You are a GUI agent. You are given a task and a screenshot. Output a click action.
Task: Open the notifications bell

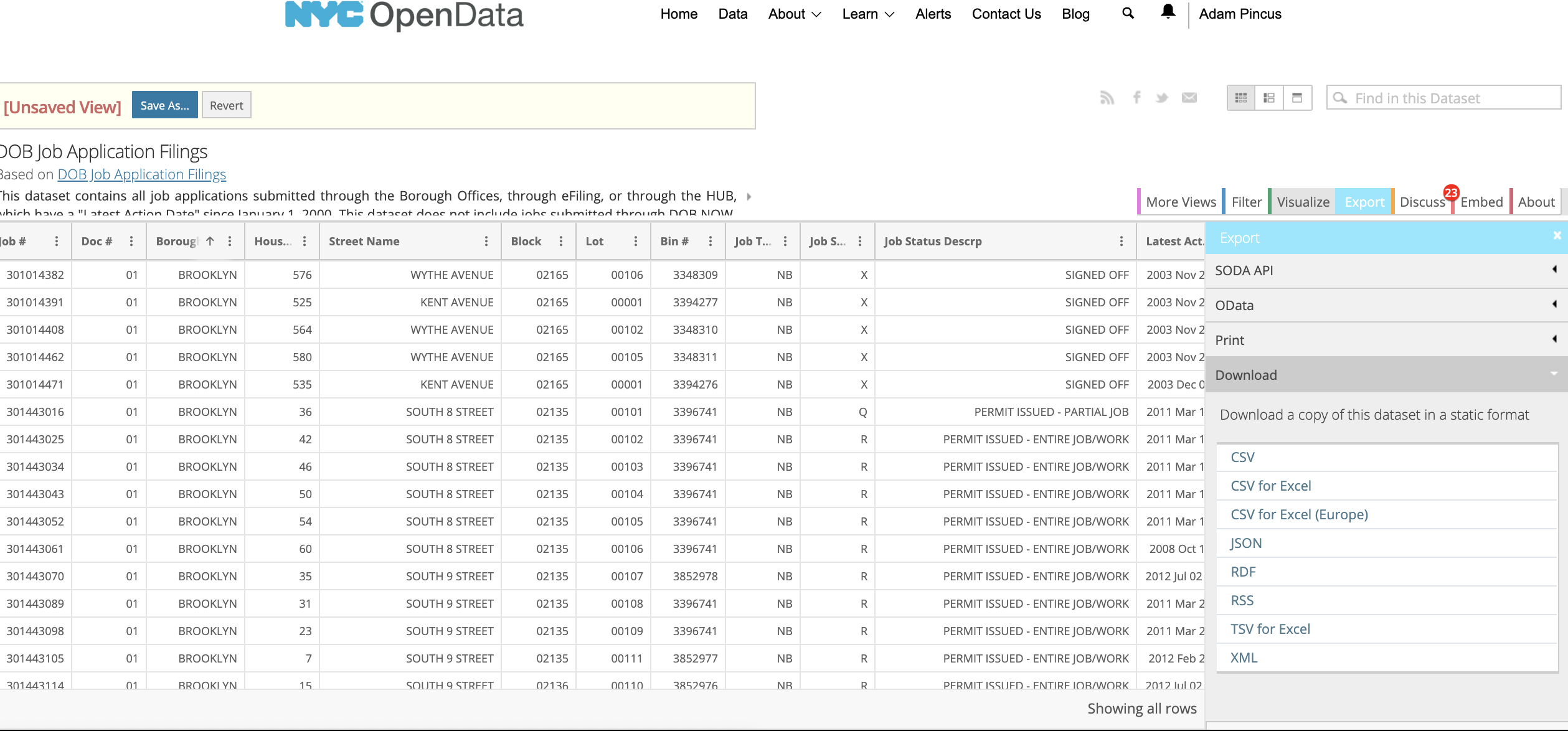[x=1168, y=12]
